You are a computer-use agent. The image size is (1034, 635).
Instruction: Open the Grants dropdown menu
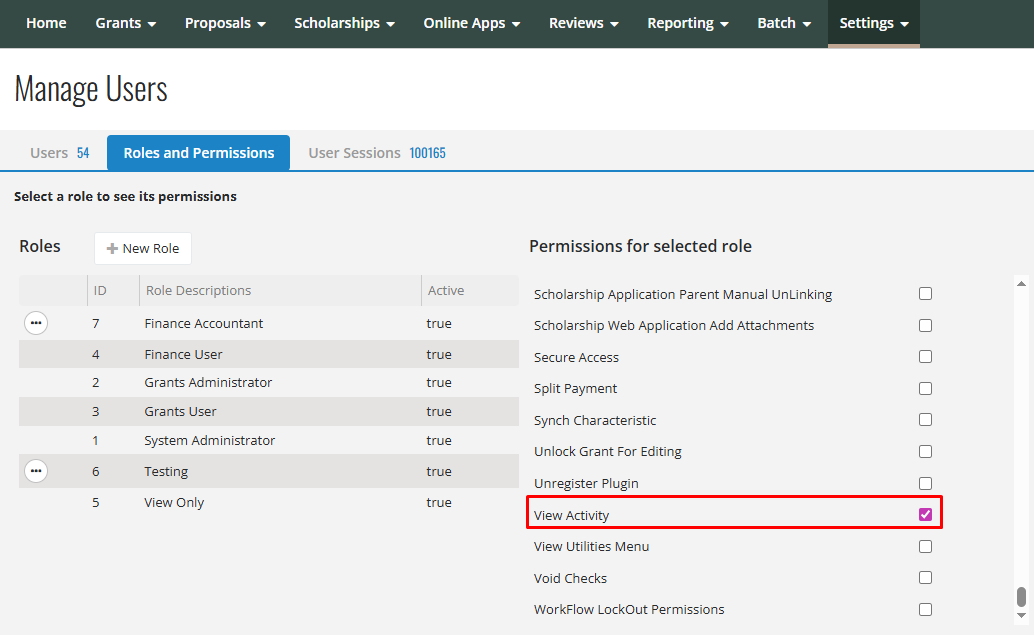pyautogui.click(x=125, y=23)
